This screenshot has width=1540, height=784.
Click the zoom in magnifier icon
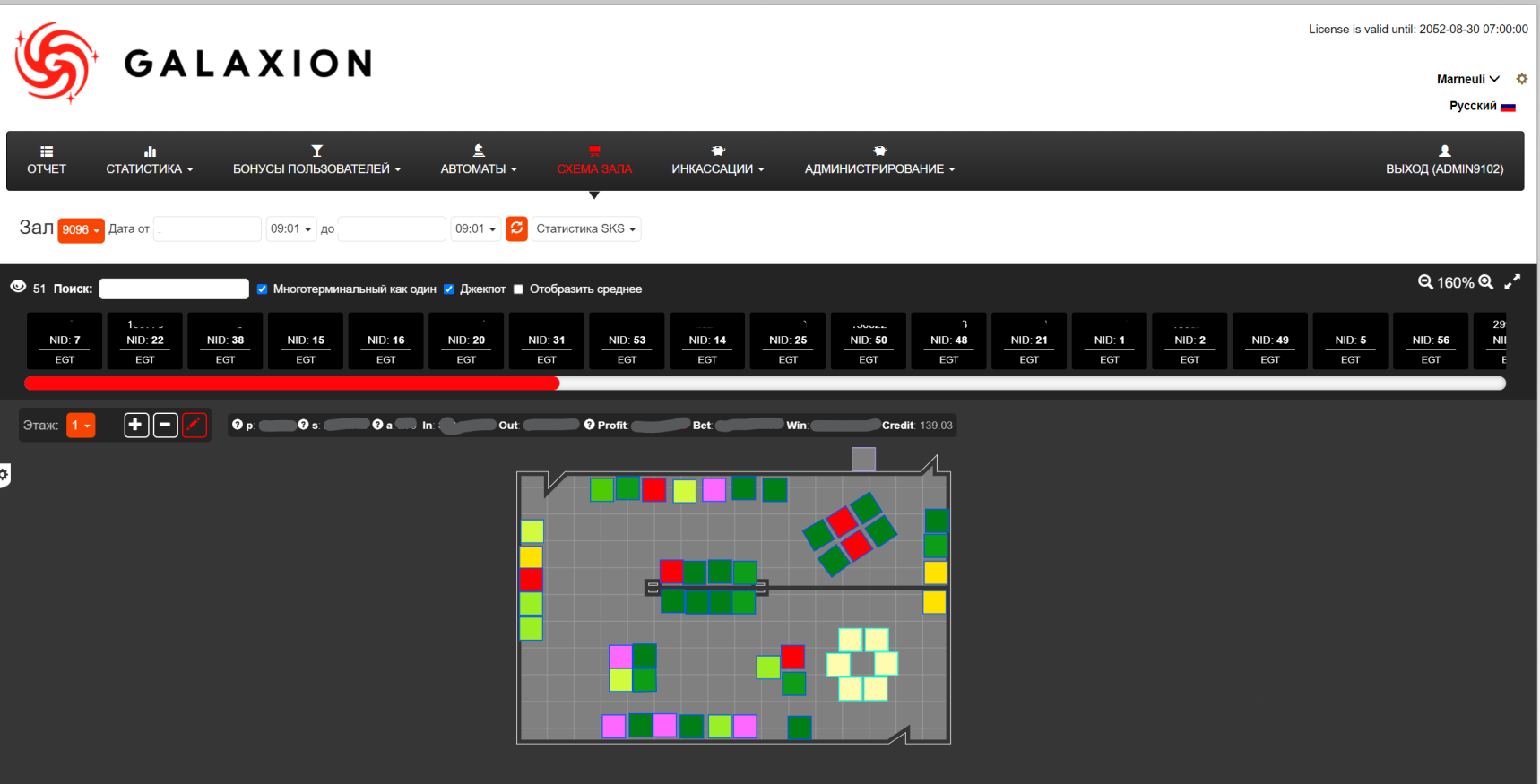point(1485,282)
